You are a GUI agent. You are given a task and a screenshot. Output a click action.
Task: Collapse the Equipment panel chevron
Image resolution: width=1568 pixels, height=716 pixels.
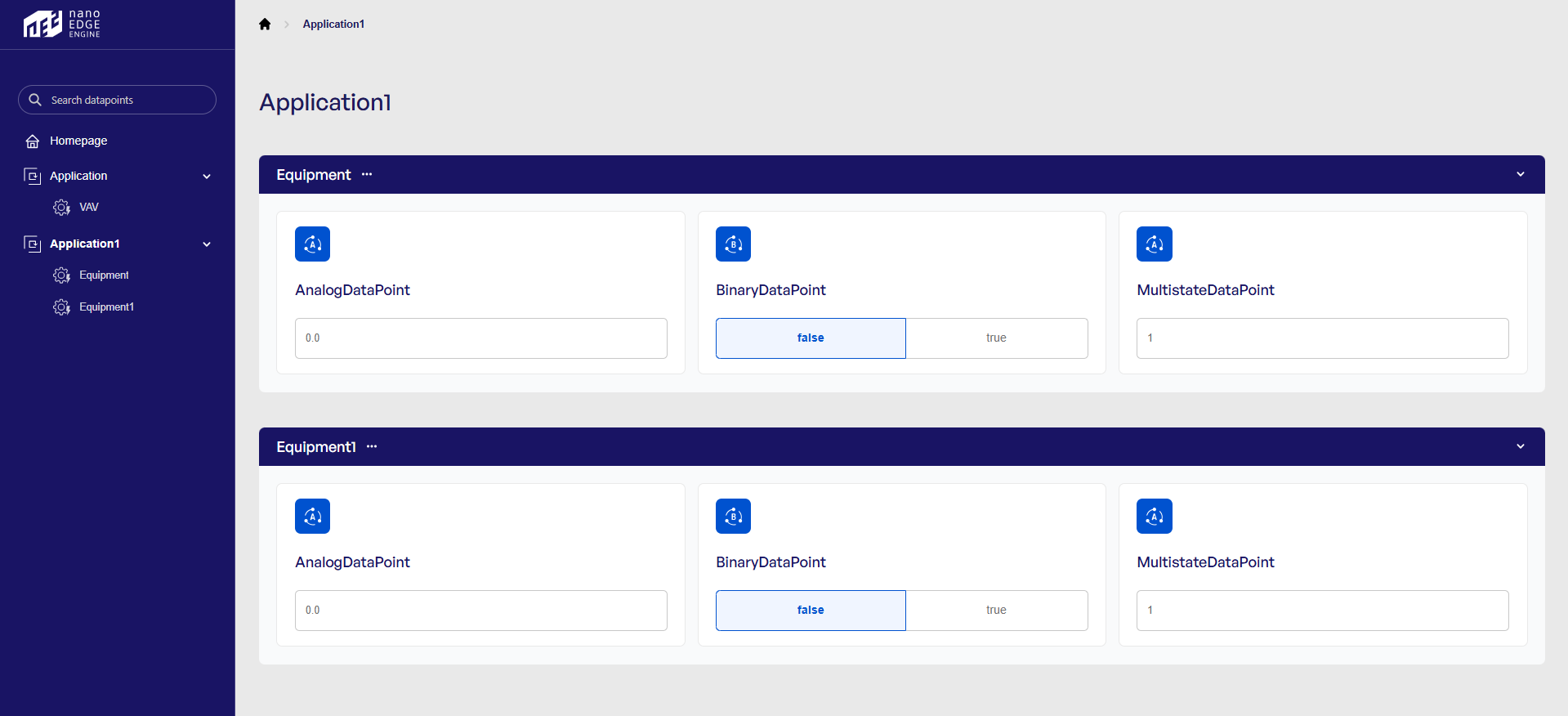1520,174
